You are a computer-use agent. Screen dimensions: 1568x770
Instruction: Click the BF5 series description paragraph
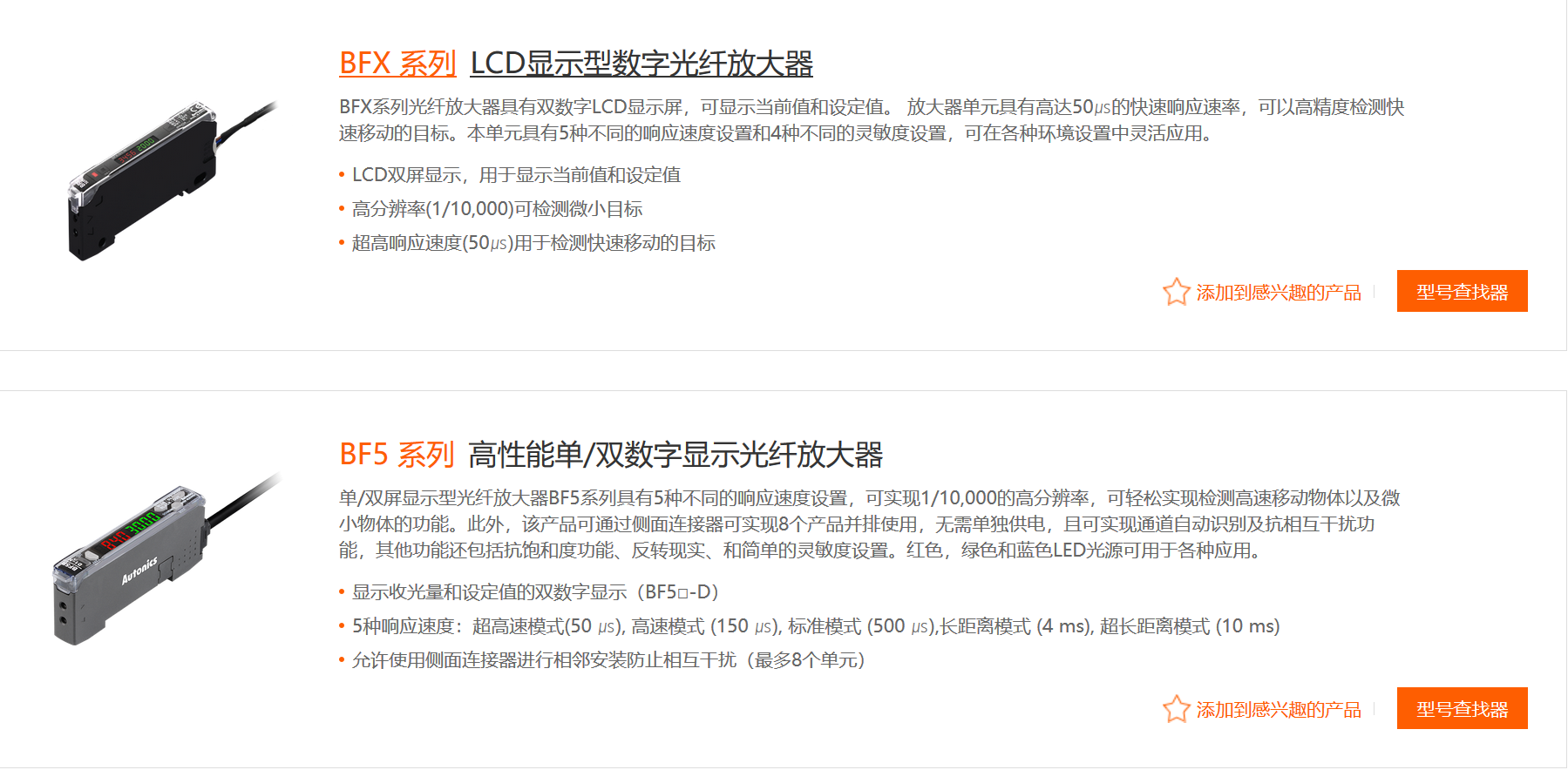click(x=868, y=523)
